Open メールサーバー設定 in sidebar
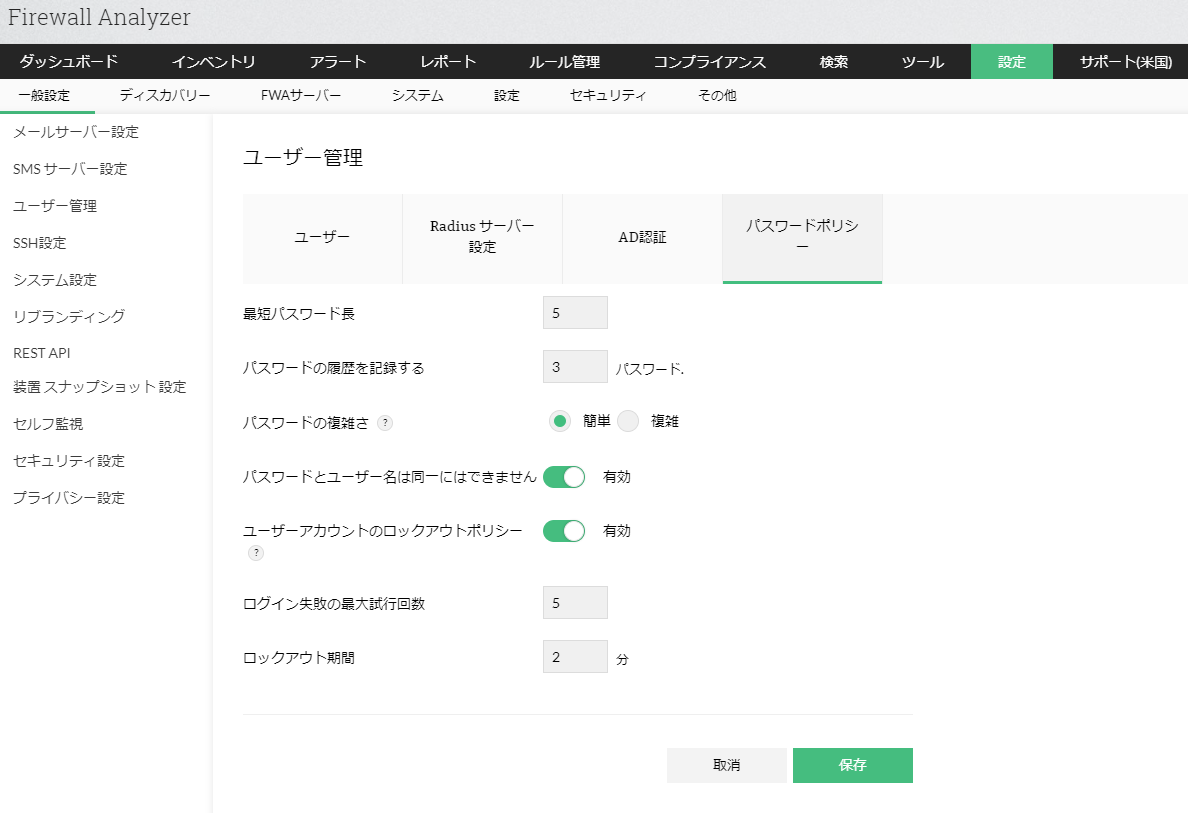1188x813 pixels. (76, 132)
